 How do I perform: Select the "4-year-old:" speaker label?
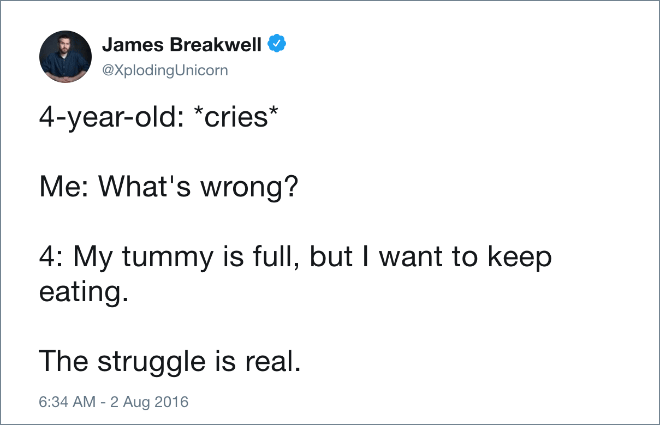112,117
